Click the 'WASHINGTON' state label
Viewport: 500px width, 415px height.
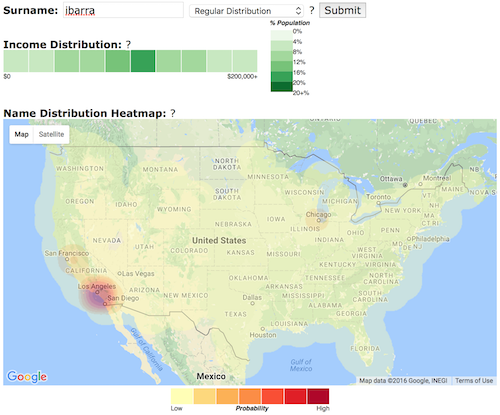click(x=80, y=168)
